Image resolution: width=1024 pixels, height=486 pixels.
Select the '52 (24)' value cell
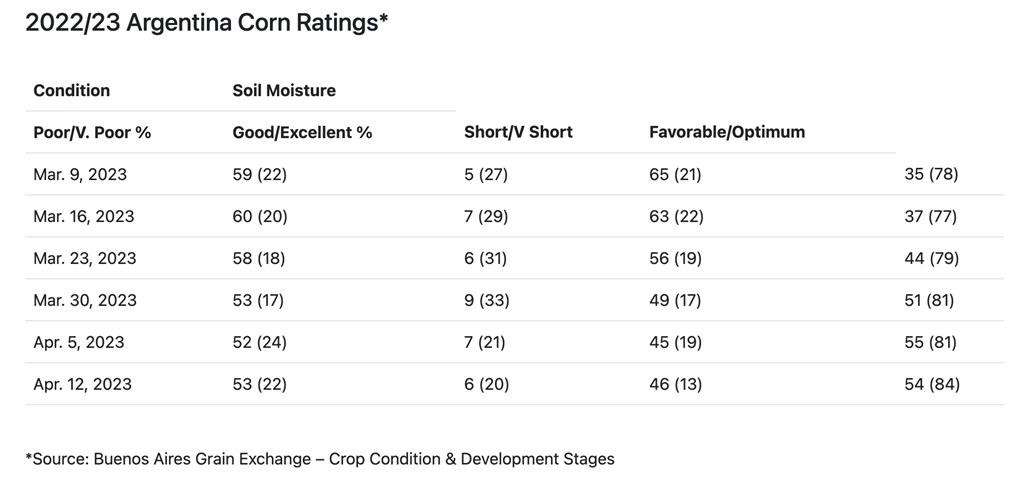click(x=259, y=342)
